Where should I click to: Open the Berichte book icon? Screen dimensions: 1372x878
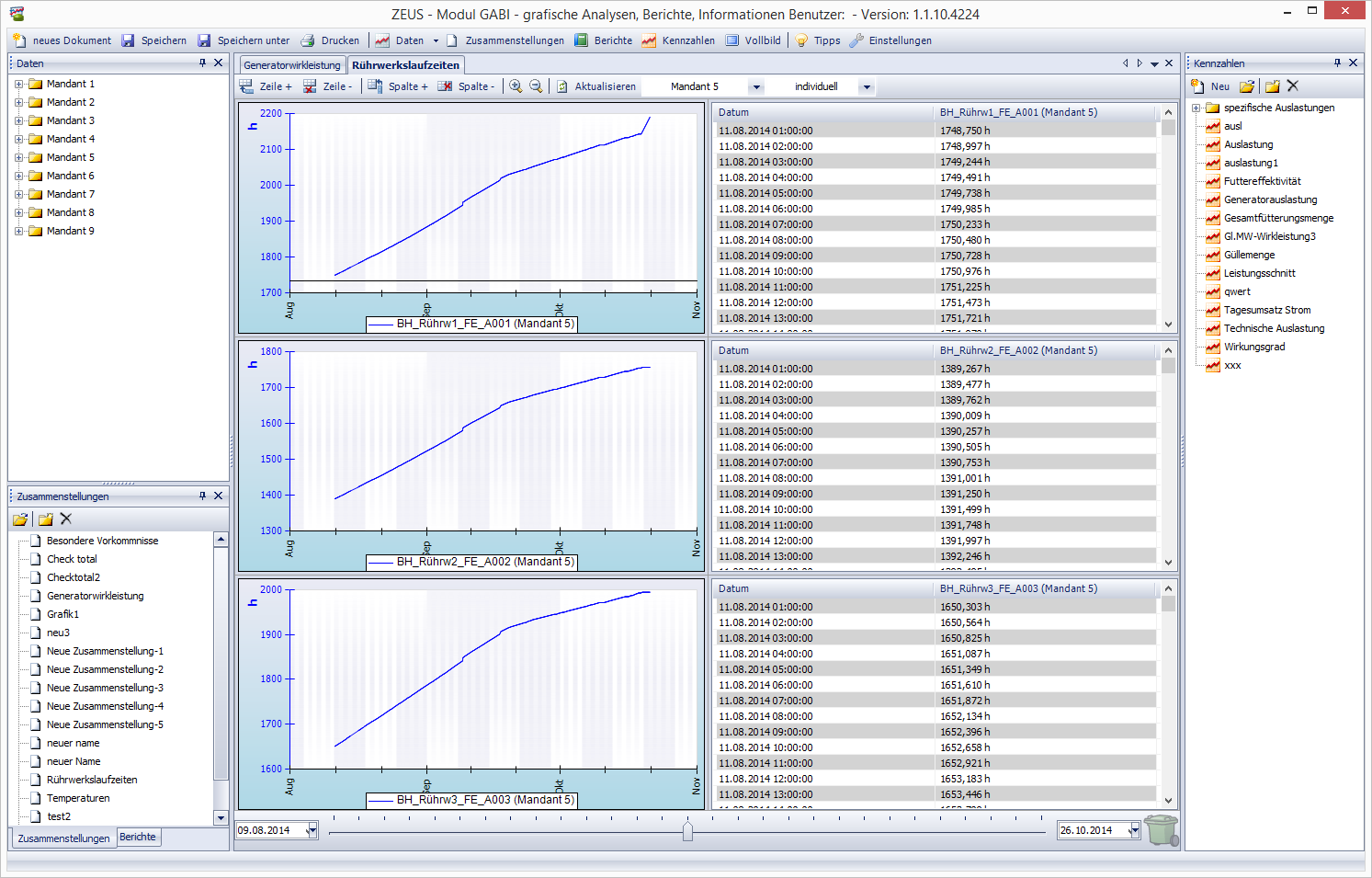click(x=581, y=40)
